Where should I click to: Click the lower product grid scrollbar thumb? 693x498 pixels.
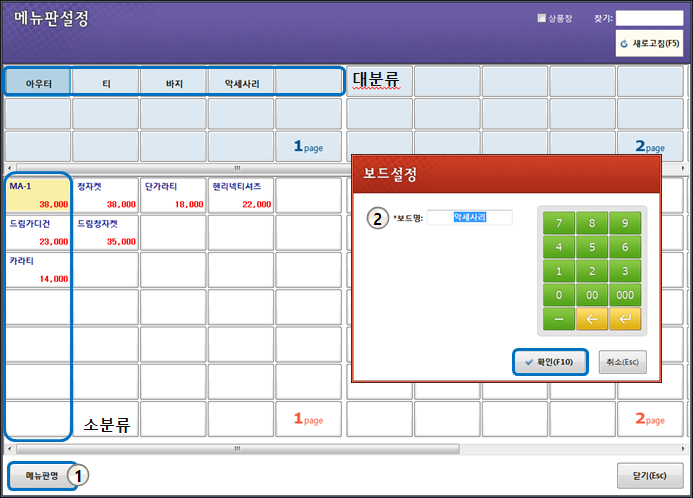[x=238, y=449]
